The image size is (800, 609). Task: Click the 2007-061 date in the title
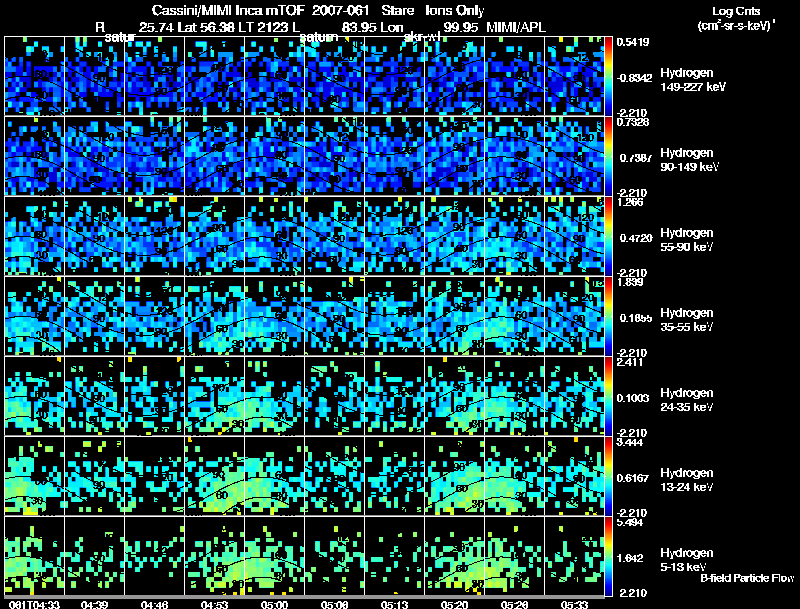click(x=340, y=11)
